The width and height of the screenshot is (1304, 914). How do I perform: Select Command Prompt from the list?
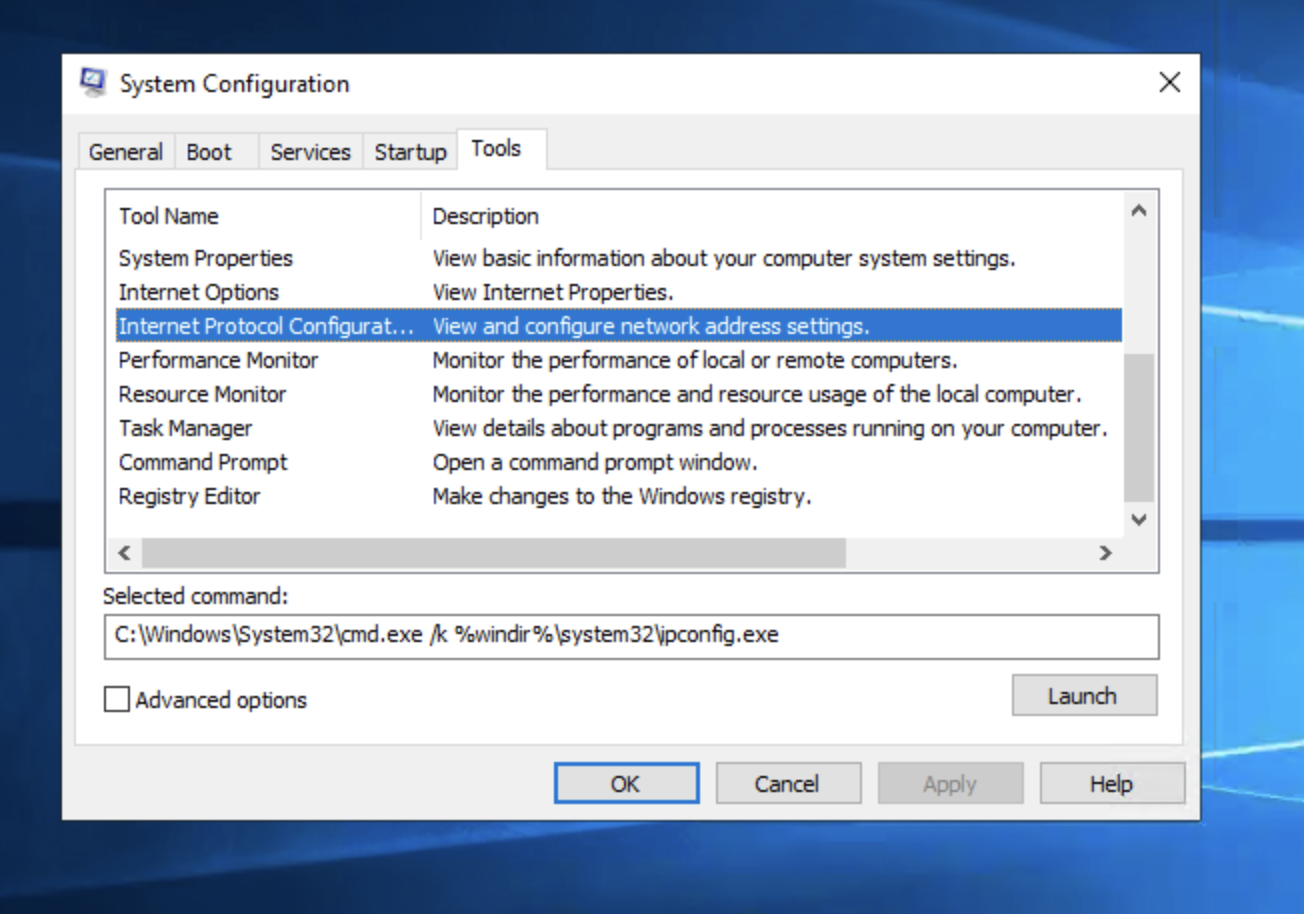pyautogui.click(x=203, y=463)
